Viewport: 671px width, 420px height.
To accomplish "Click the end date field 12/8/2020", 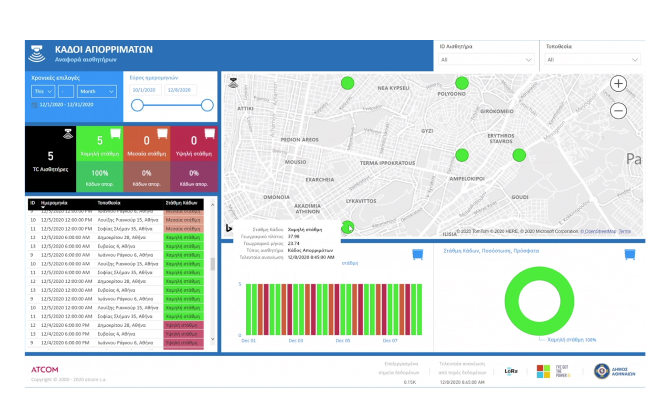I will click(180, 90).
